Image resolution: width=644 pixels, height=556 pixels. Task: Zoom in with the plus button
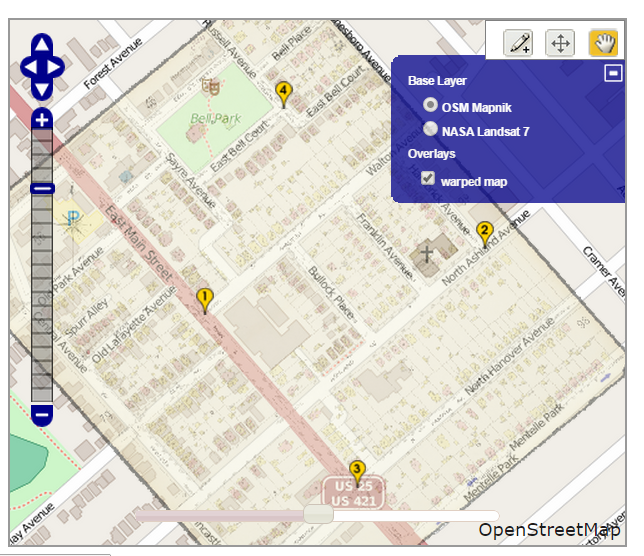pyautogui.click(x=42, y=120)
